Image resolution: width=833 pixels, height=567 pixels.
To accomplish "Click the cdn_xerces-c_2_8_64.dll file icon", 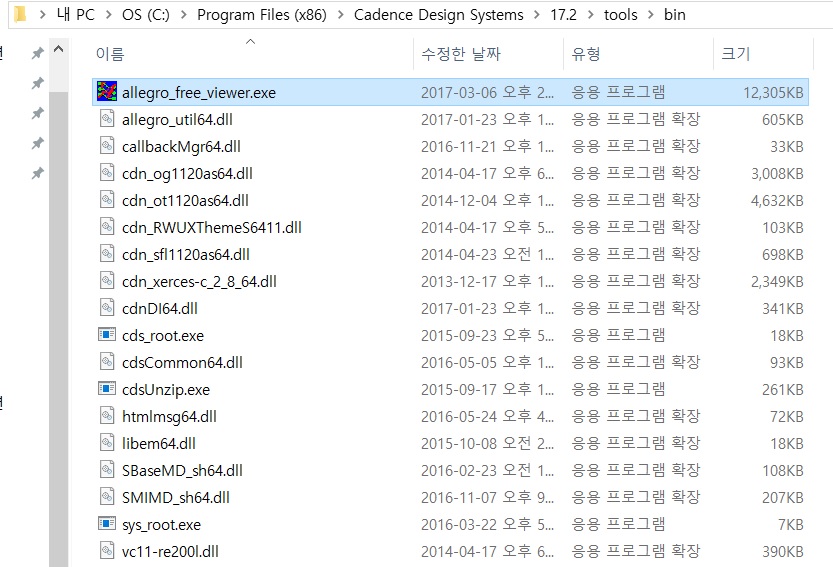I will coord(107,281).
